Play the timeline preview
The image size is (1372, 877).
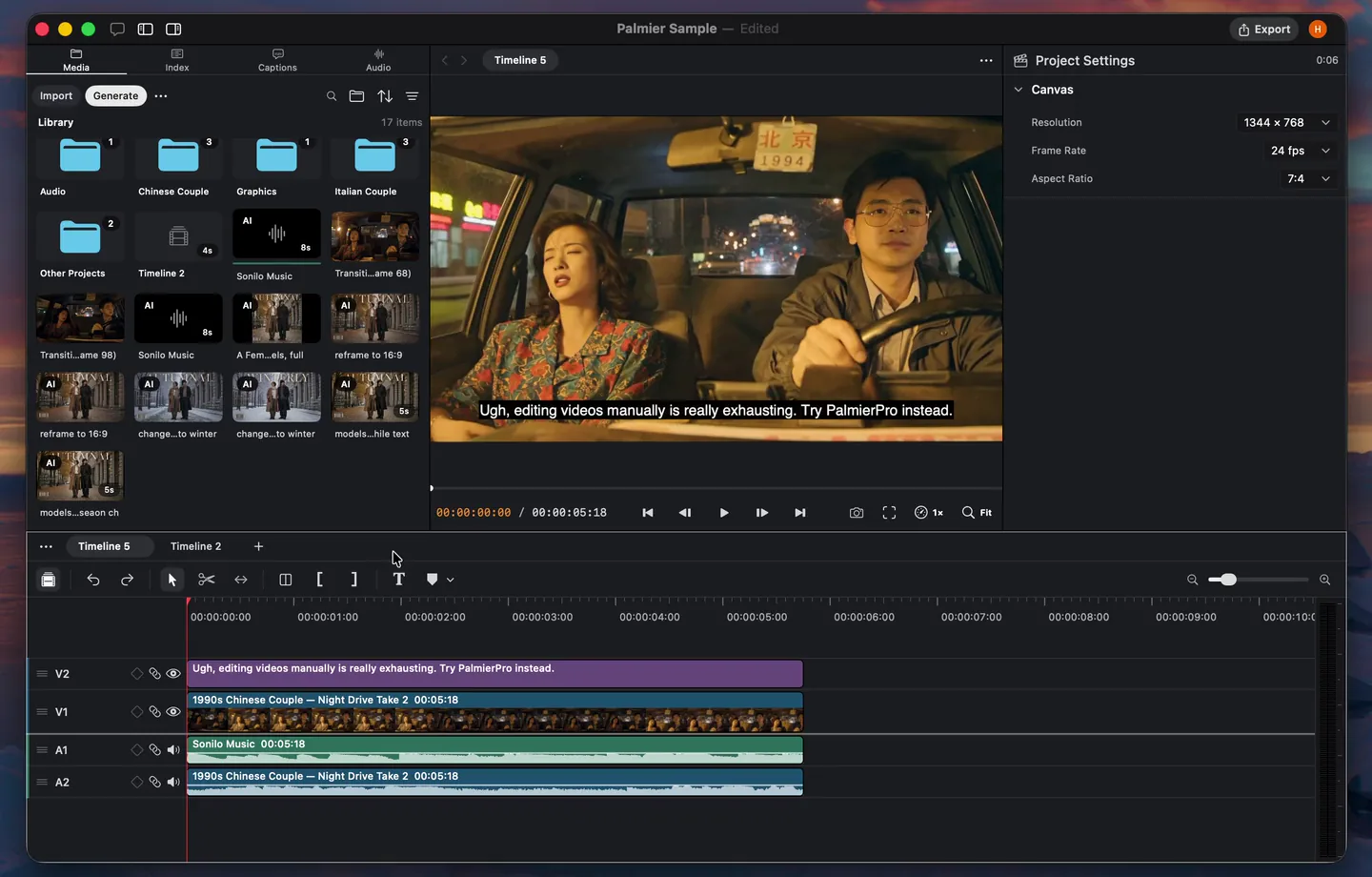(x=724, y=513)
